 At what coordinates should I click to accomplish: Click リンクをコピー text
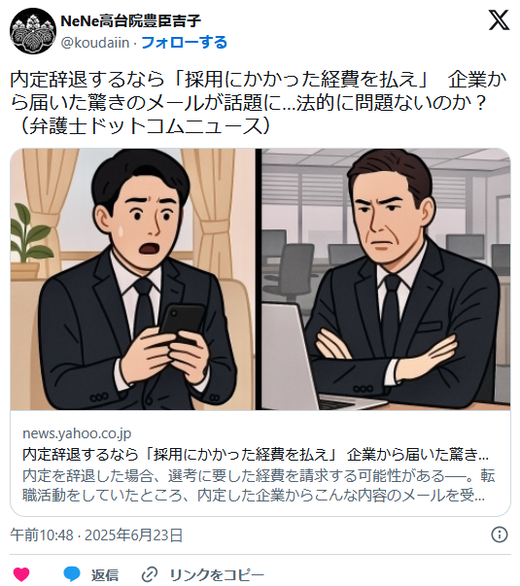(217, 574)
